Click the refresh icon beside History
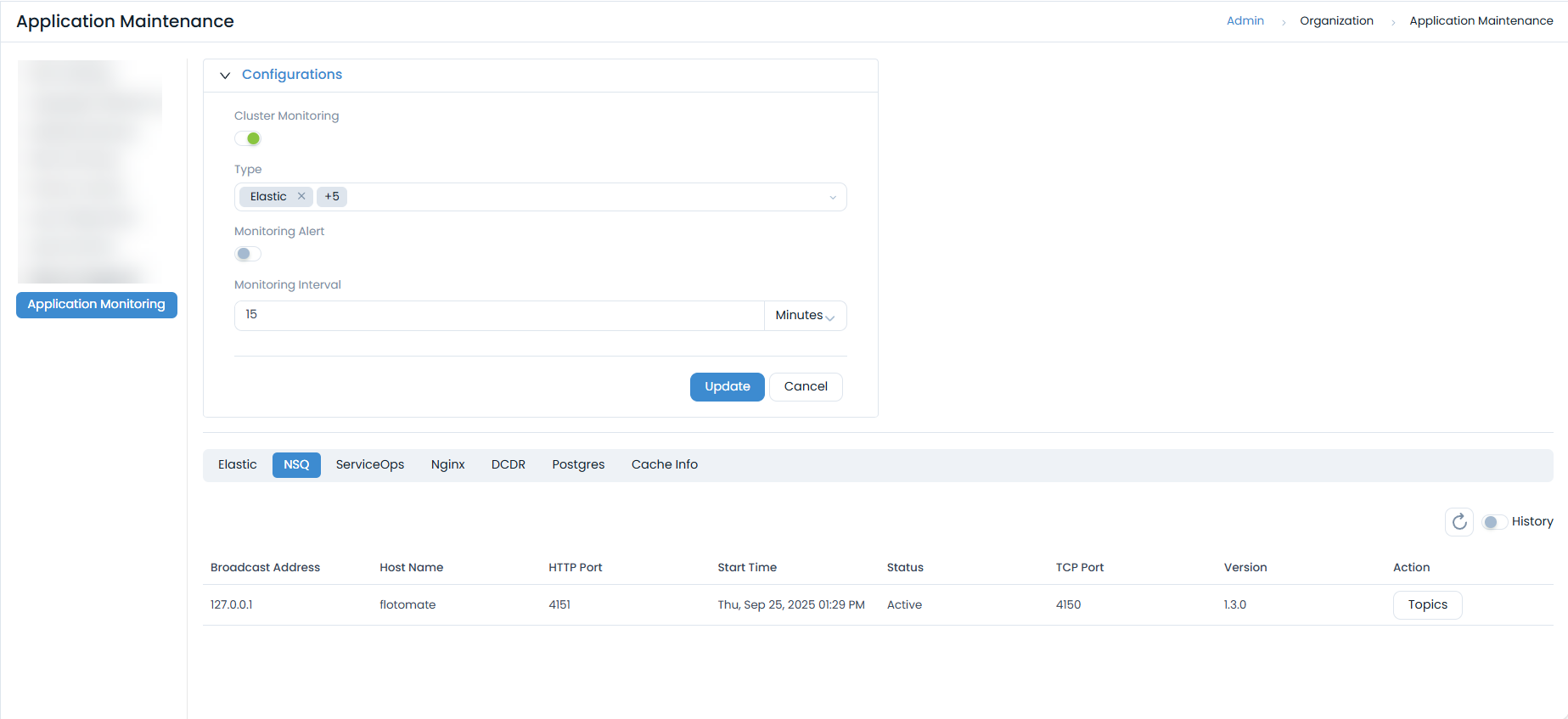The height and width of the screenshot is (719, 1568). coord(1458,521)
